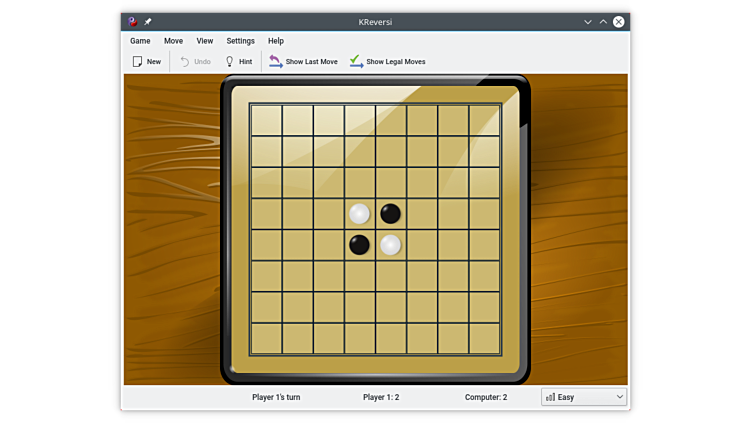
Task: Open the View menu
Action: coord(205,41)
